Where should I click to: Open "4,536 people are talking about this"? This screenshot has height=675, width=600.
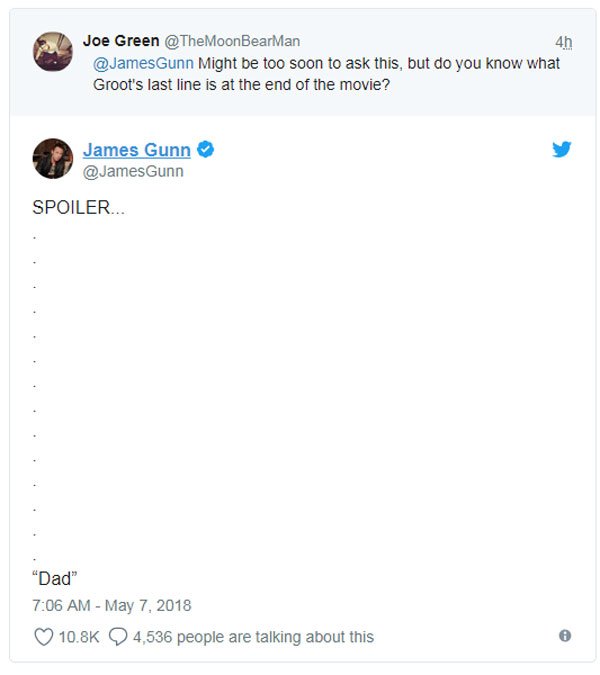click(x=253, y=636)
